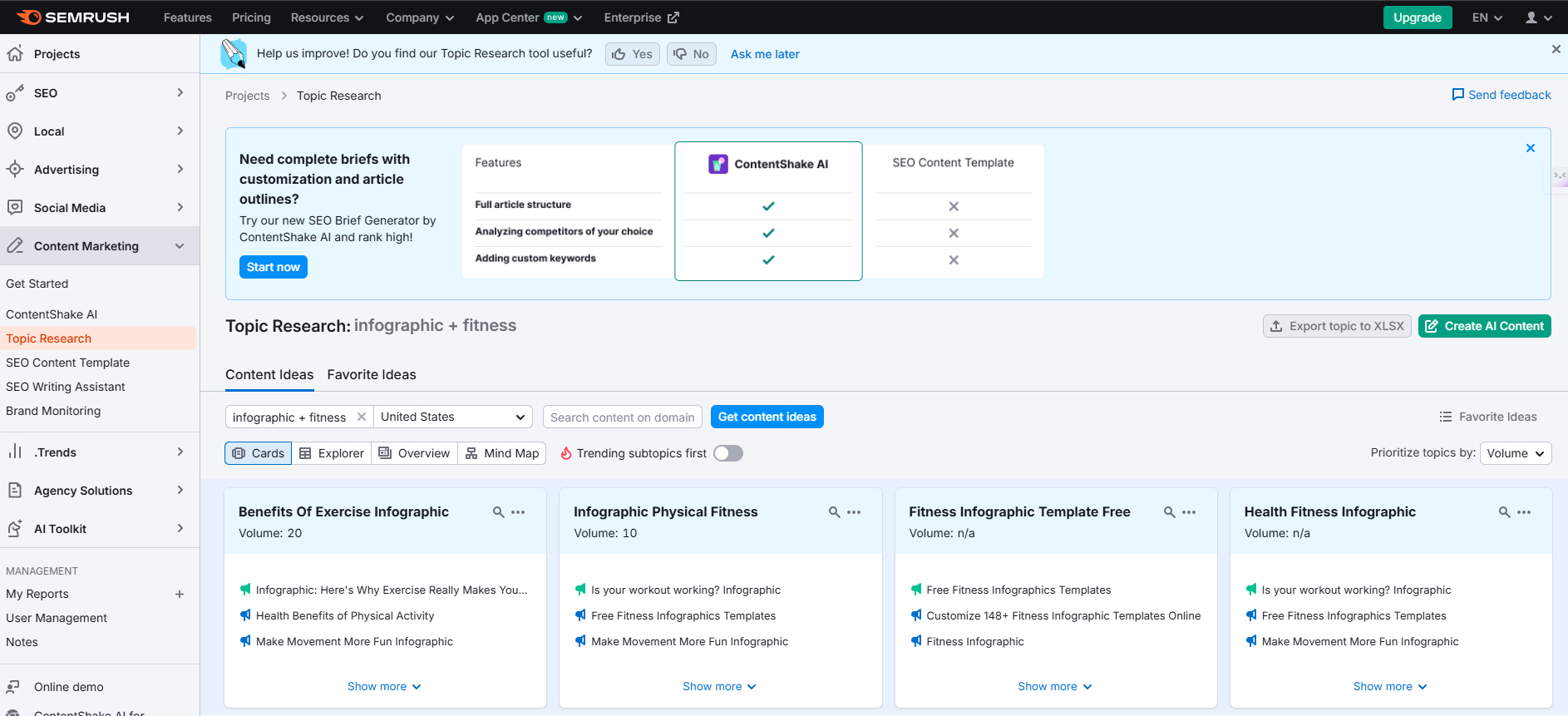This screenshot has width=1568, height=716.
Task: Switch to Overview view
Action: [x=414, y=453]
